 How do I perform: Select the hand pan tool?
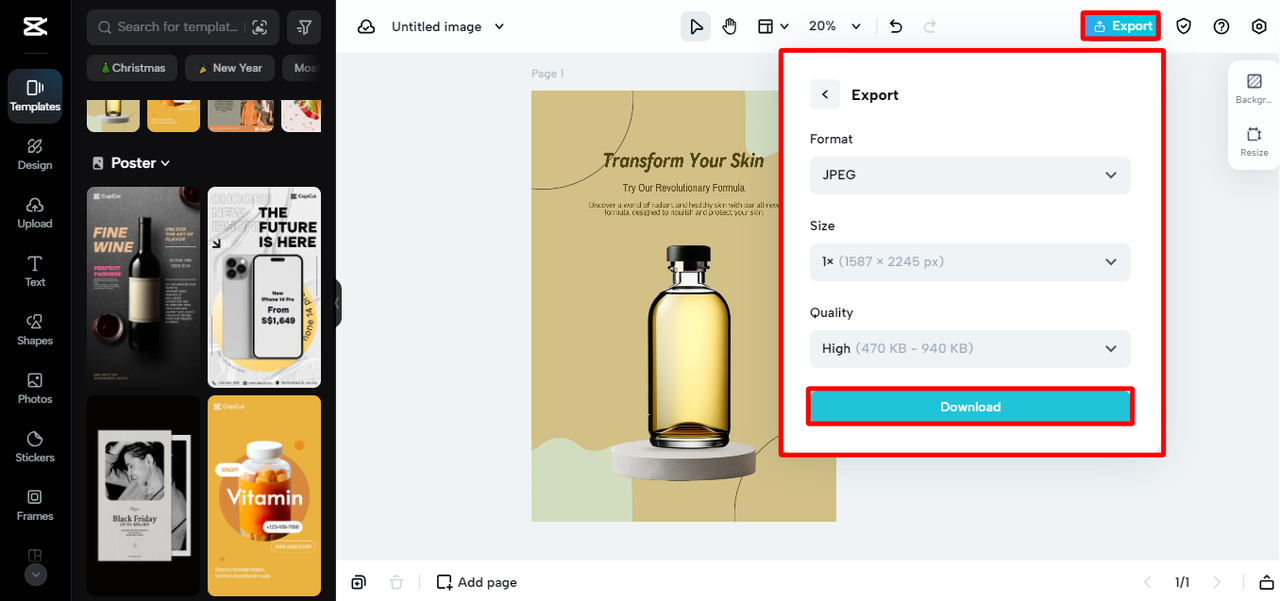click(730, 26)
